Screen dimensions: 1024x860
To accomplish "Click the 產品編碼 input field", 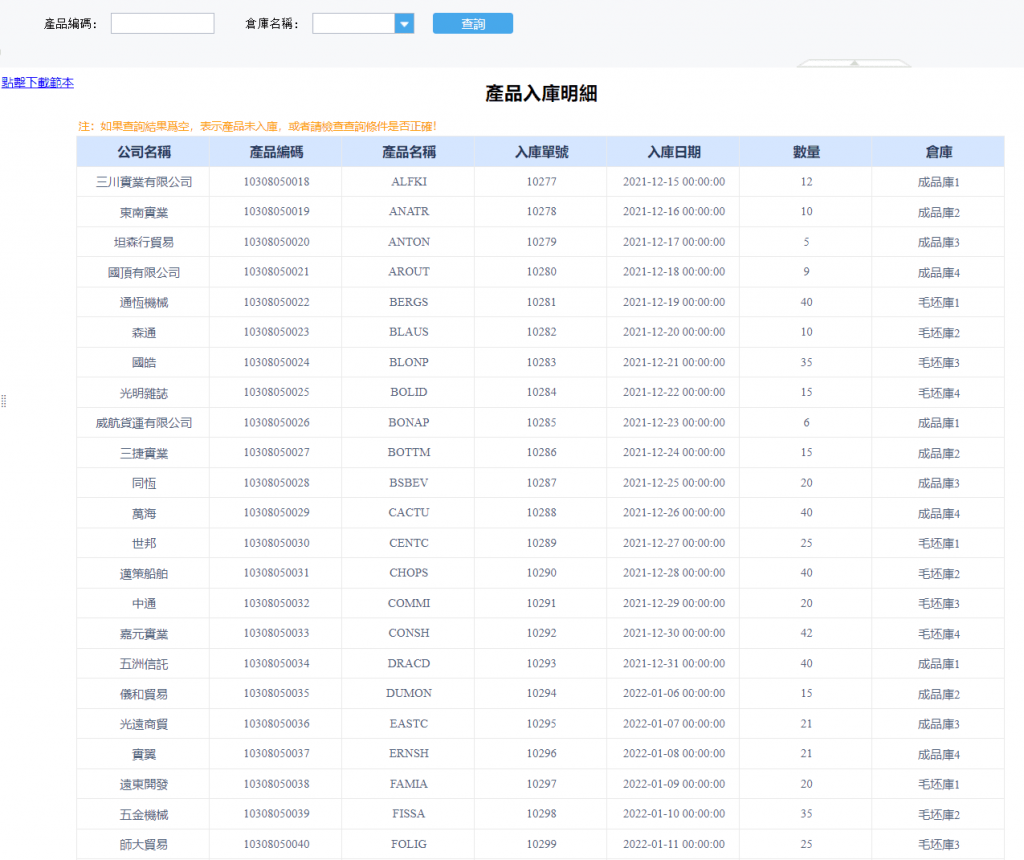I will click(163, 24).
